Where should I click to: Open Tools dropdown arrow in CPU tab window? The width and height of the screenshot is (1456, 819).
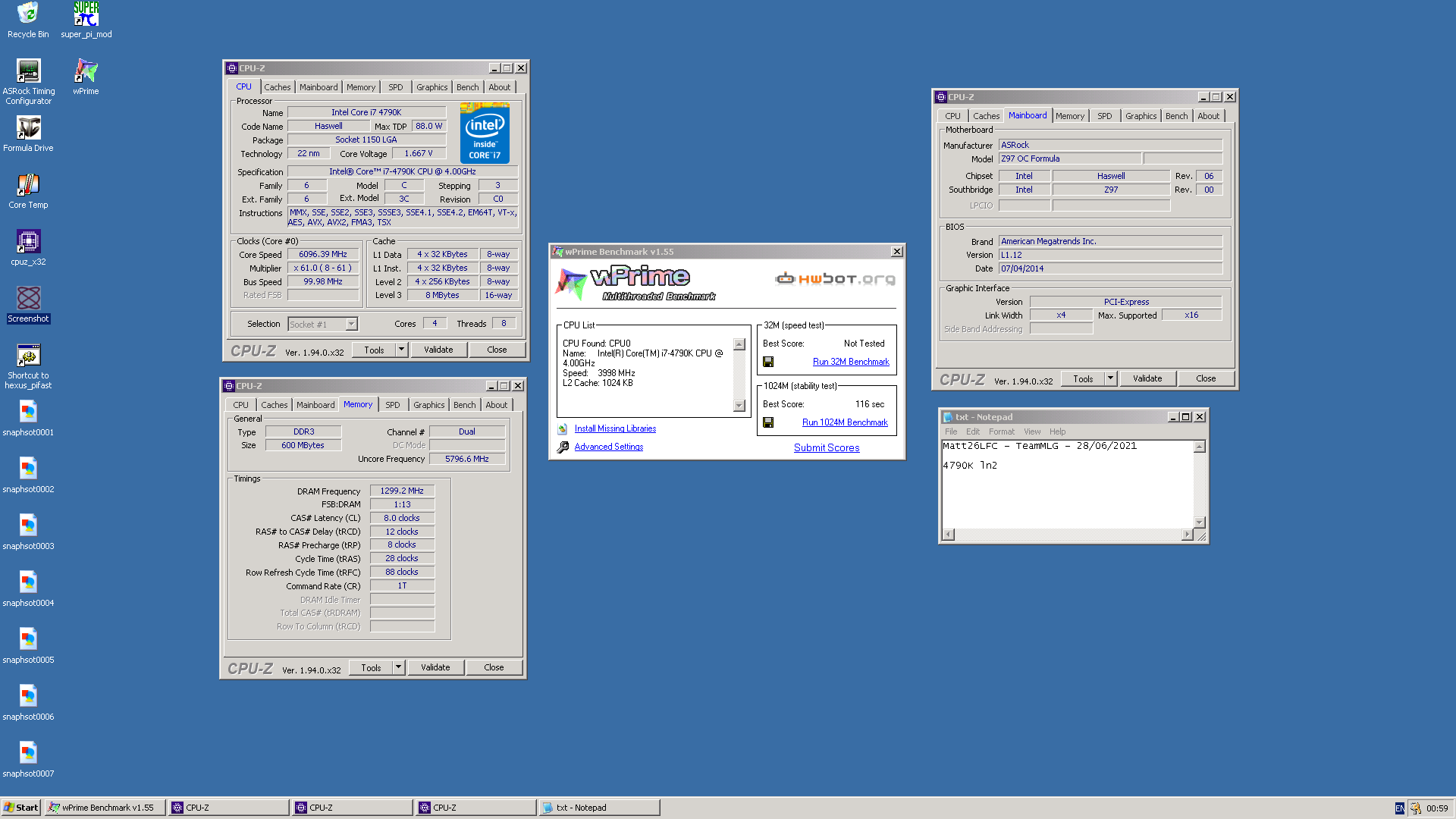point(401,350)
